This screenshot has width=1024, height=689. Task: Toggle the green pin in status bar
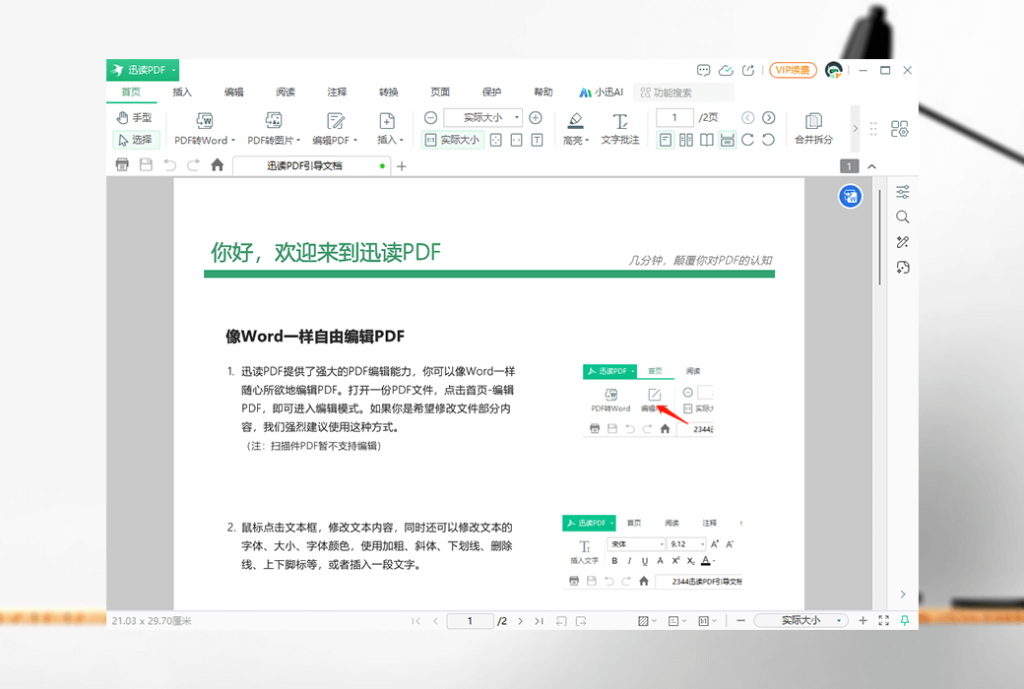[904, 620]
